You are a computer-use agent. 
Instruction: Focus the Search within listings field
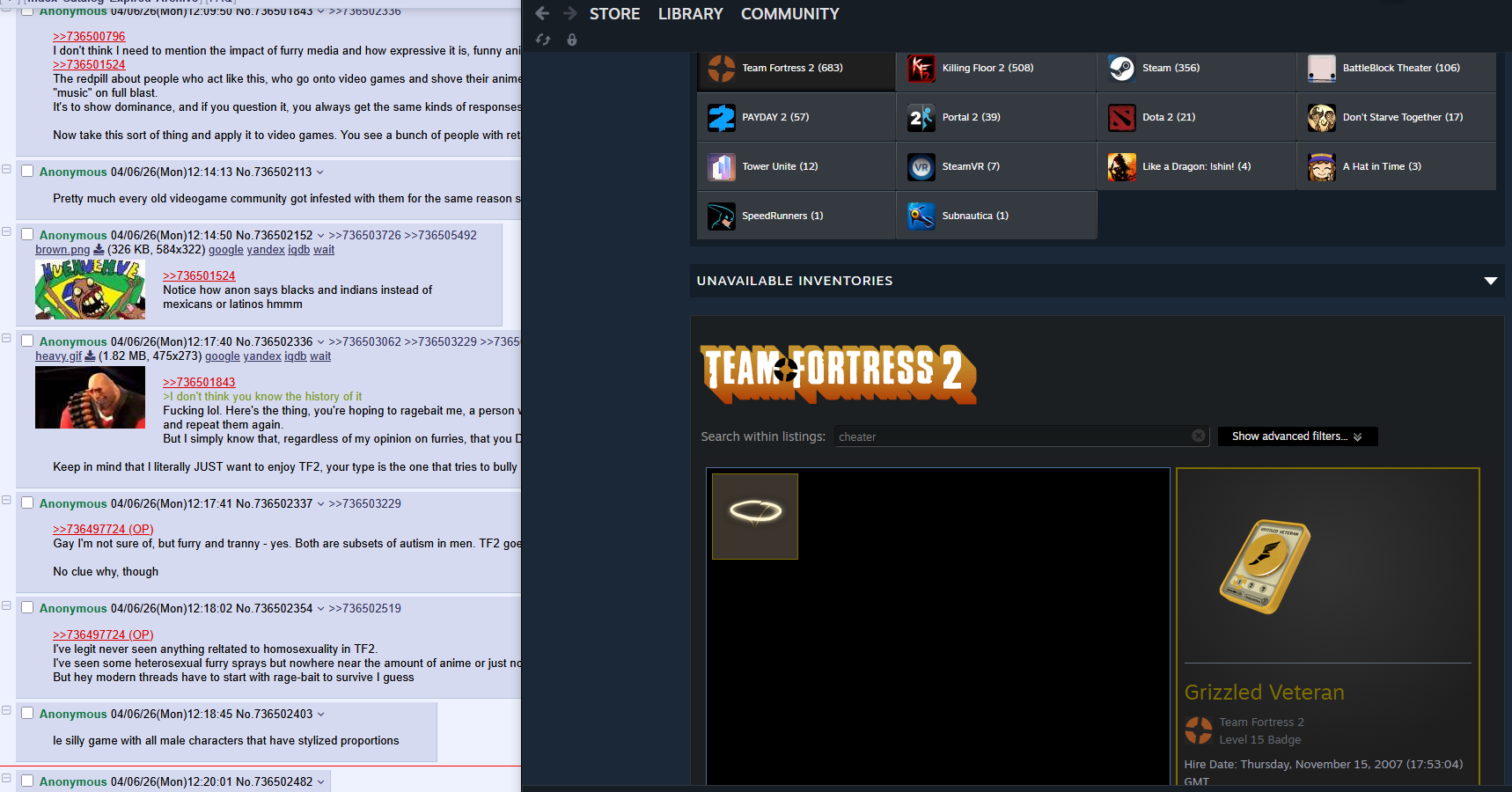1021,436
